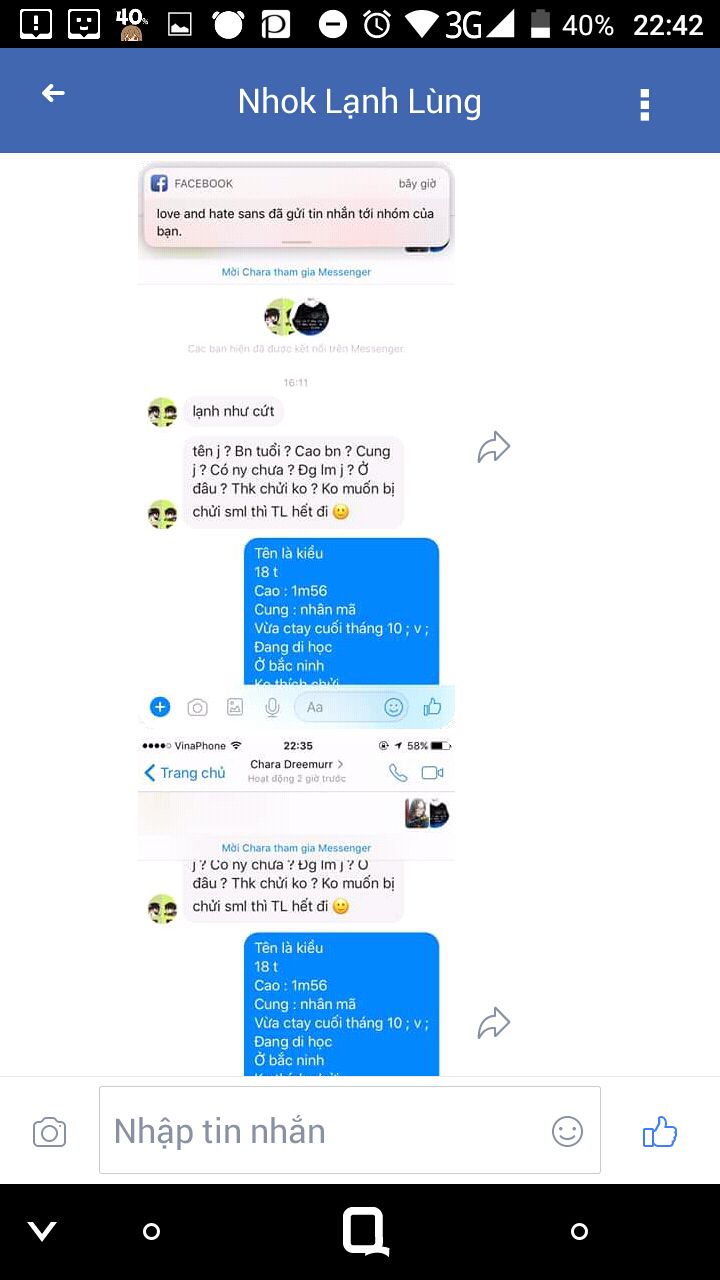Focus the 'Nhập tin nhắn' message field
The image size is (720, 1280).
[350, 1130]
